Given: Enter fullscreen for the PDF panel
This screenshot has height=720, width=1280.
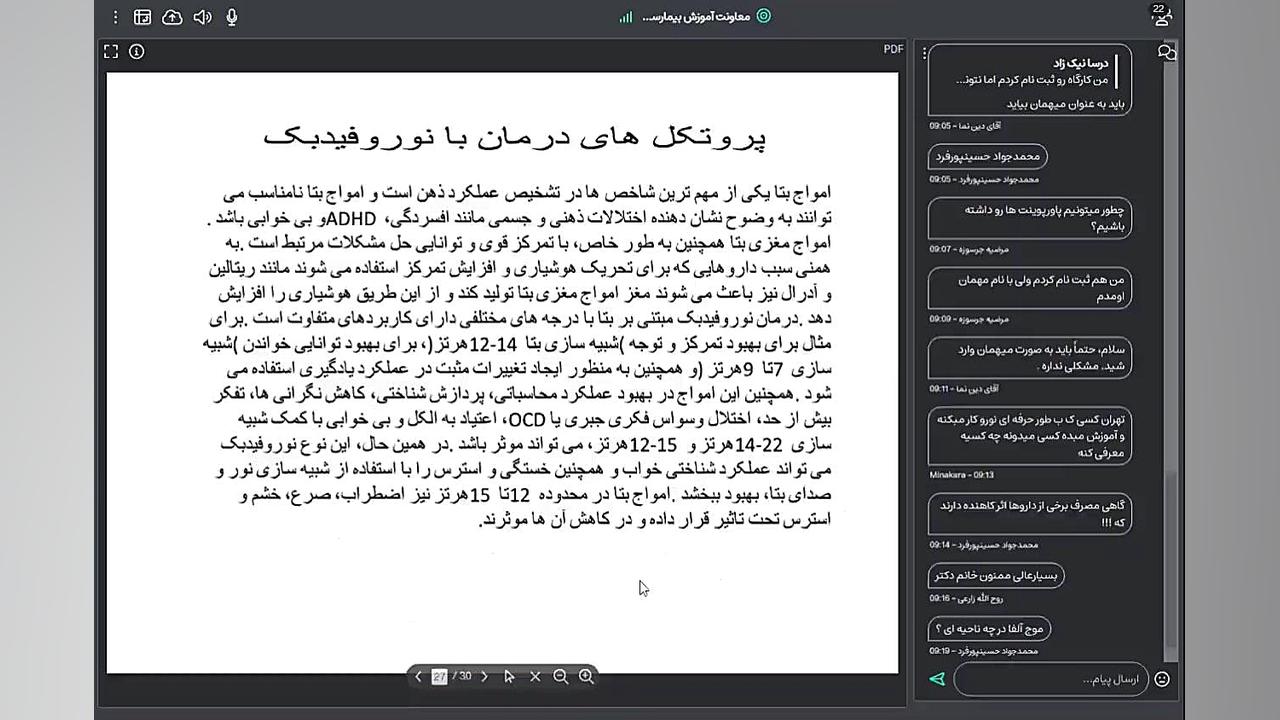Looking at the screenshot, I should click(x=111, y=51).
